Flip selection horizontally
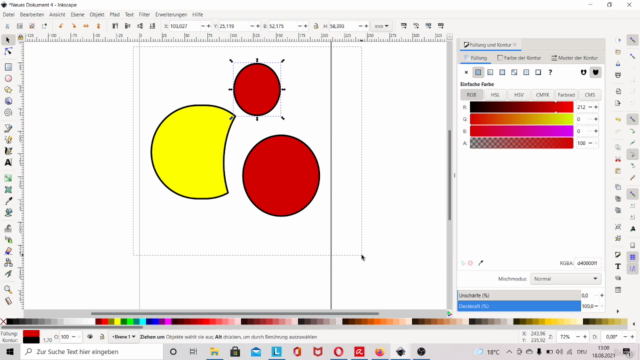The height and width of the screenshot is (360, 640). pos(86,26)
